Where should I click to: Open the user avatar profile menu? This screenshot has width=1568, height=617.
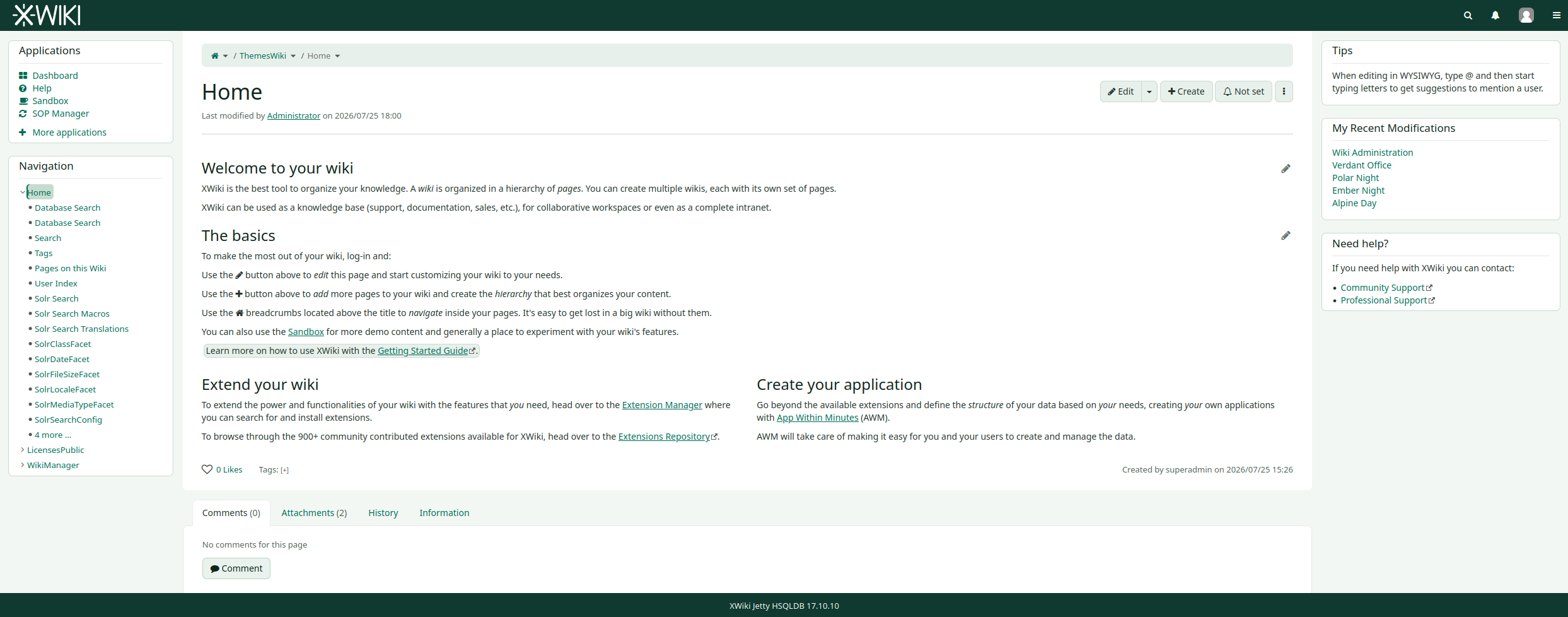1526,15
